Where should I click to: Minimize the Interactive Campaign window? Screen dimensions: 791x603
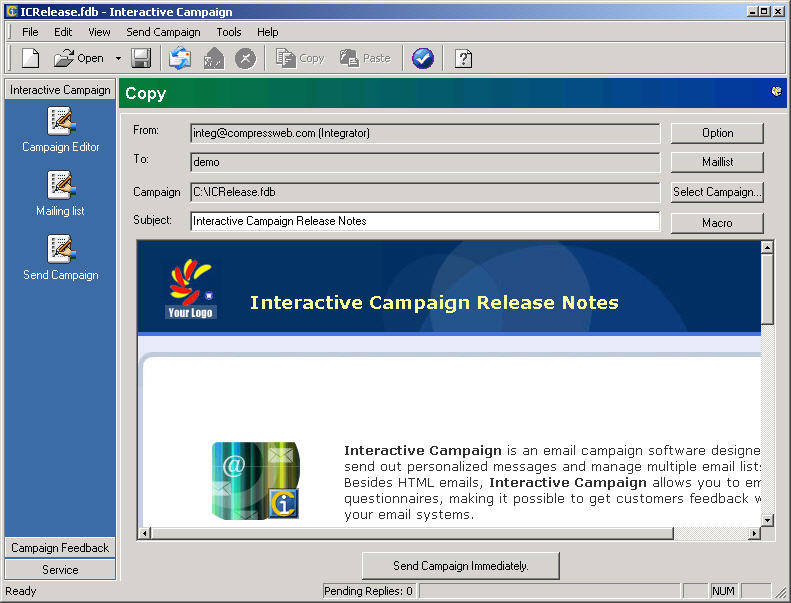753,11
